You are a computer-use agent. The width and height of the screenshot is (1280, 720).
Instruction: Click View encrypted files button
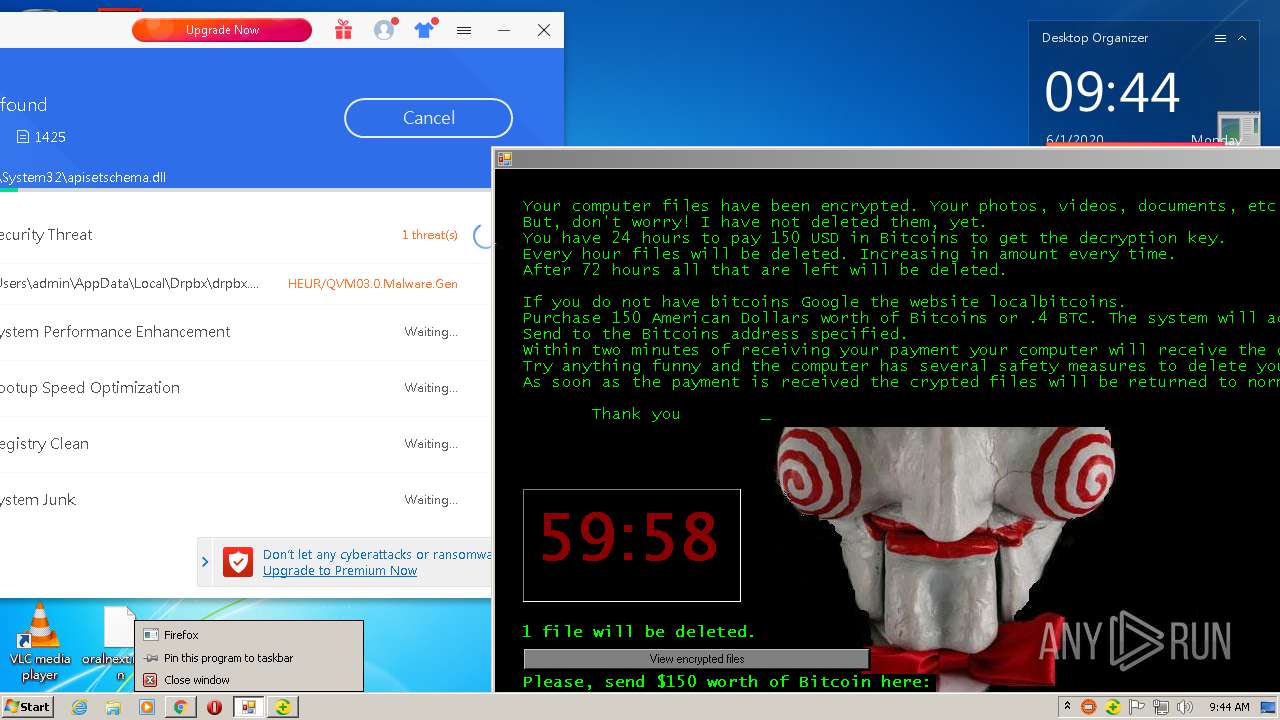(x=697, y=659)
